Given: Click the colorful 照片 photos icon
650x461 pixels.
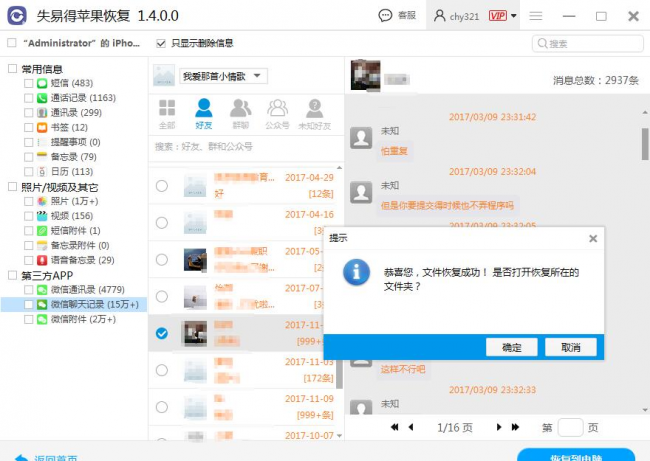Looking at the screenshot, I should (x=42, y=201).
